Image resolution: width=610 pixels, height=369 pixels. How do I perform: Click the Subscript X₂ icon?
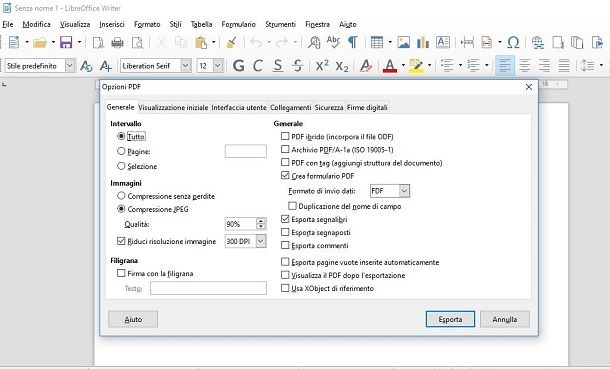click(342, 66)
